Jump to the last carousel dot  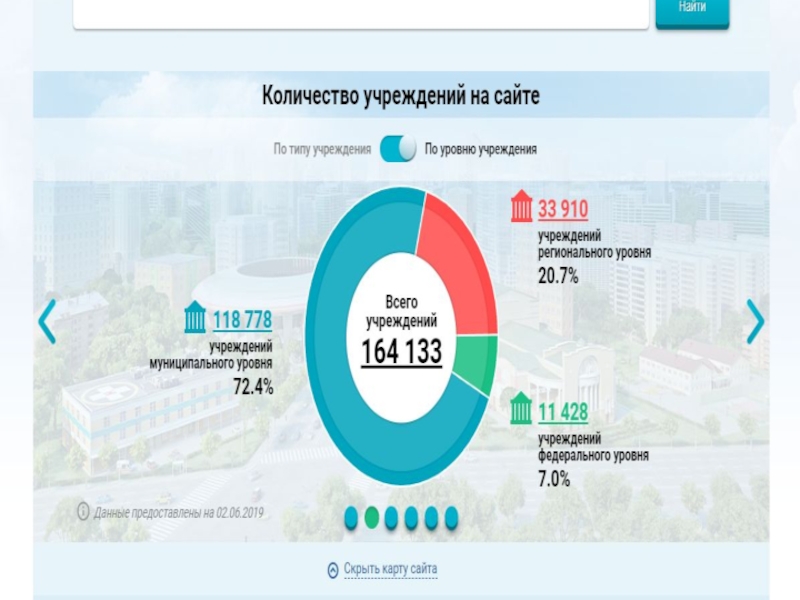(x=451, y=517)
